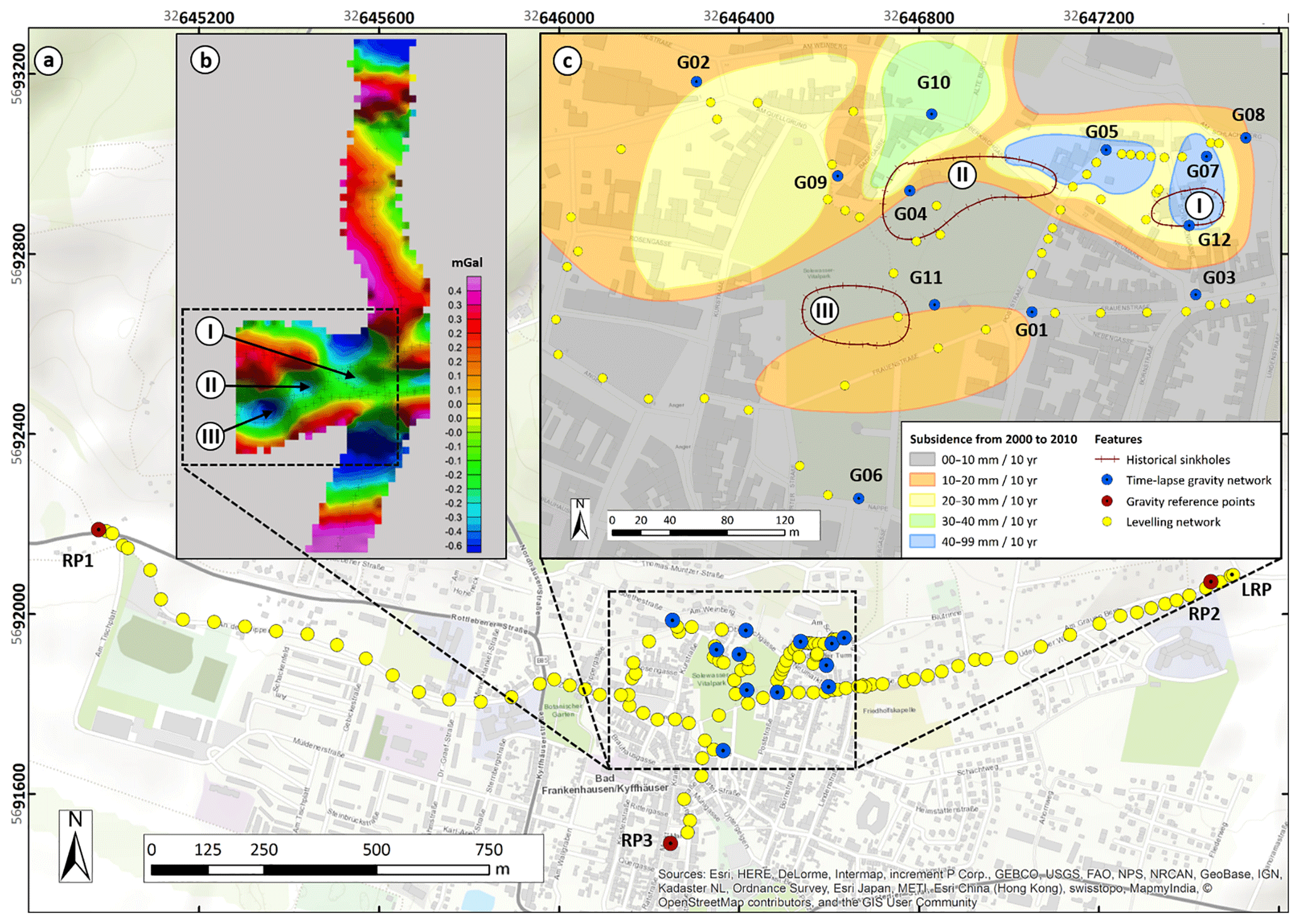Viewport: 1300px width, 924px height.
Task: Select the G06 blue gravity station marker
Action: click(858, 498)
